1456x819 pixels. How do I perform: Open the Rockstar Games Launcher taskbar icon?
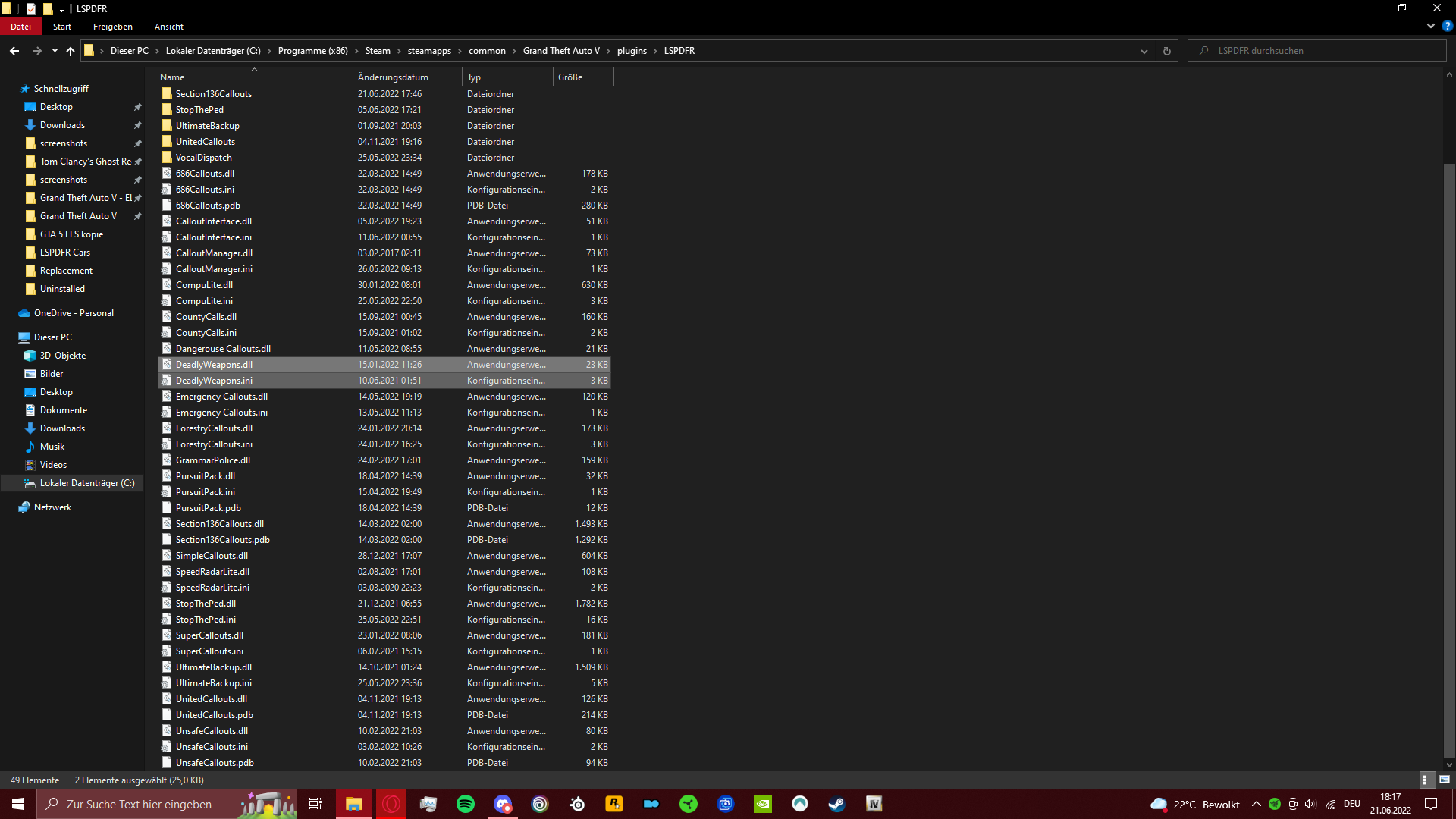pyautogui.click(x=614, y=804)
